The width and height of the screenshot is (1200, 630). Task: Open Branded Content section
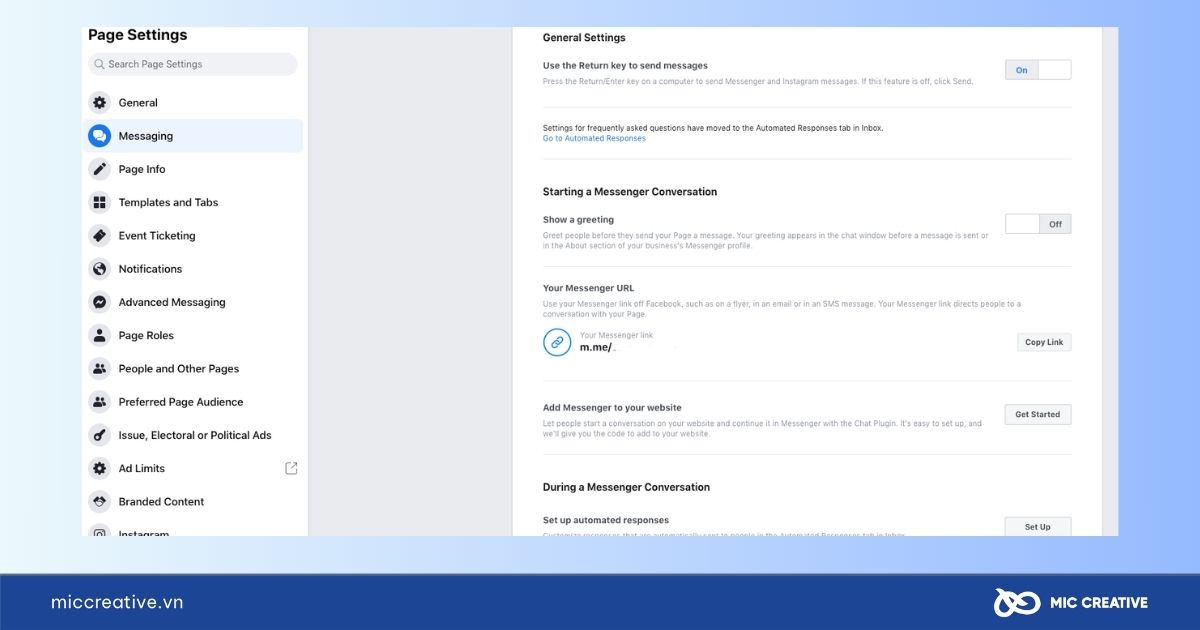pyautogui.click(x=193, y=502)
